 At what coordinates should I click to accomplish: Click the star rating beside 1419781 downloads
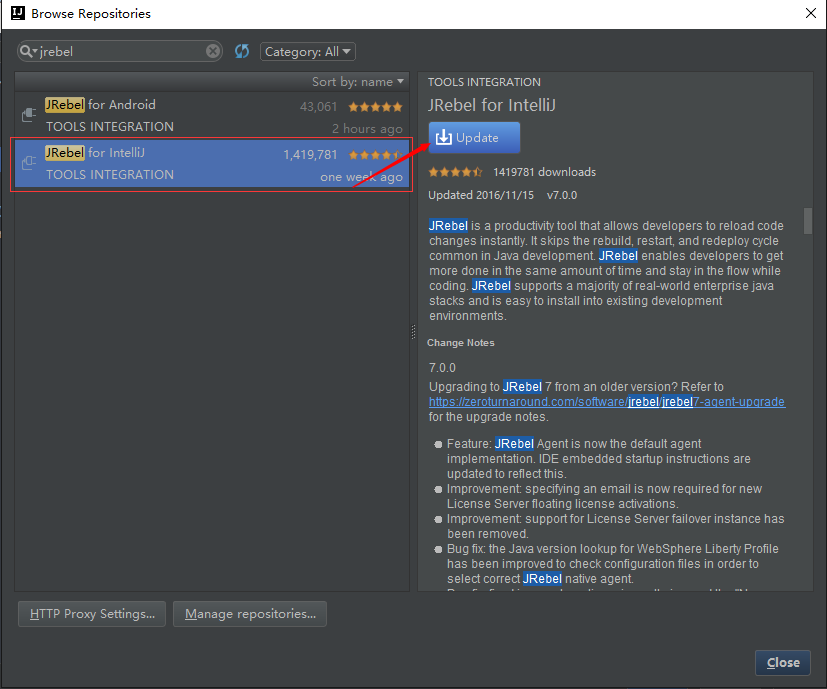[x=455, y=172]
